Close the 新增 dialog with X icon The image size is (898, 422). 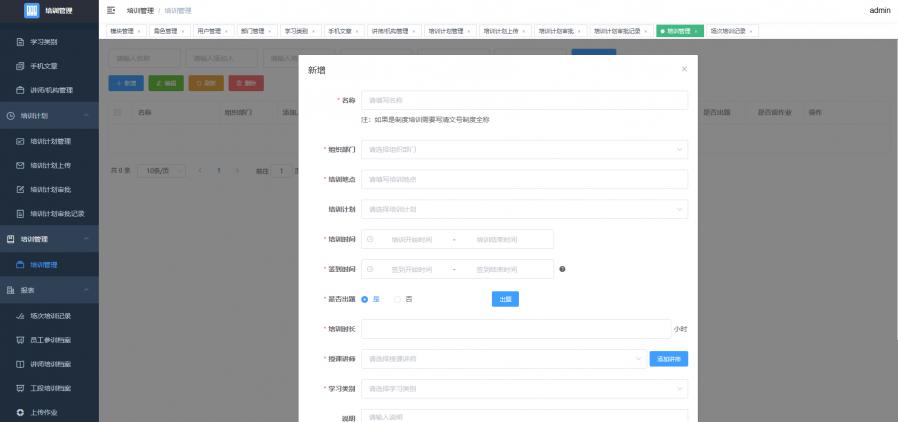pos(684,69)
